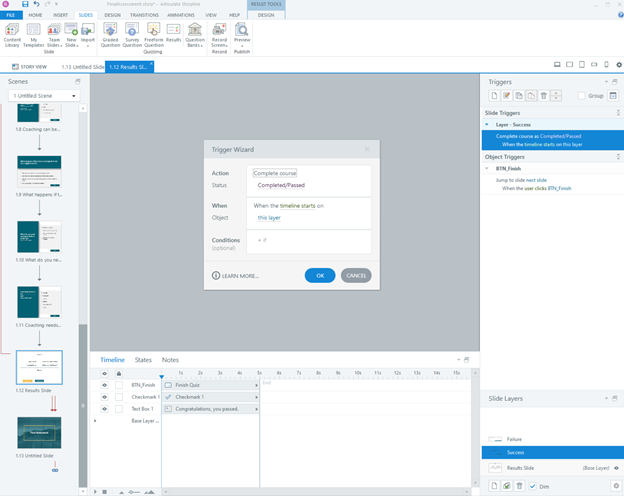Image resolution: width=624 pixels, height=496 pixels.
Task: Delete the selected trigger with trash icon
Action: pyautogui.click(x=543, y=95)
